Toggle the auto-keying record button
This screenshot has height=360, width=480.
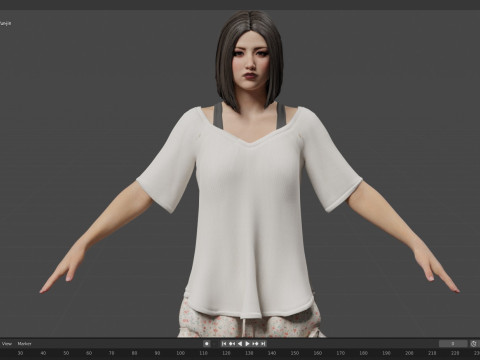207,344
